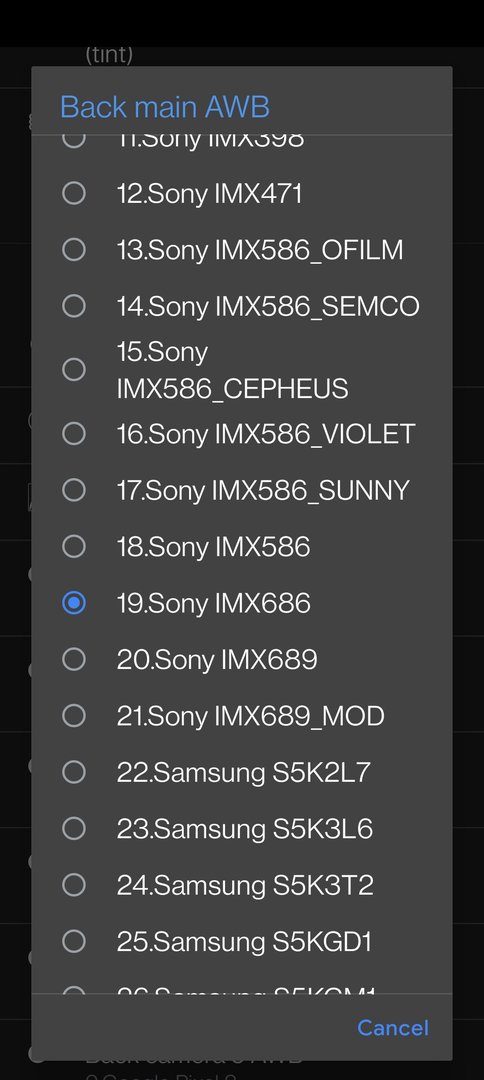Click the selected 19.Sony IMX686 radio
Screen dimensions: 484x1080
point(74,603)
